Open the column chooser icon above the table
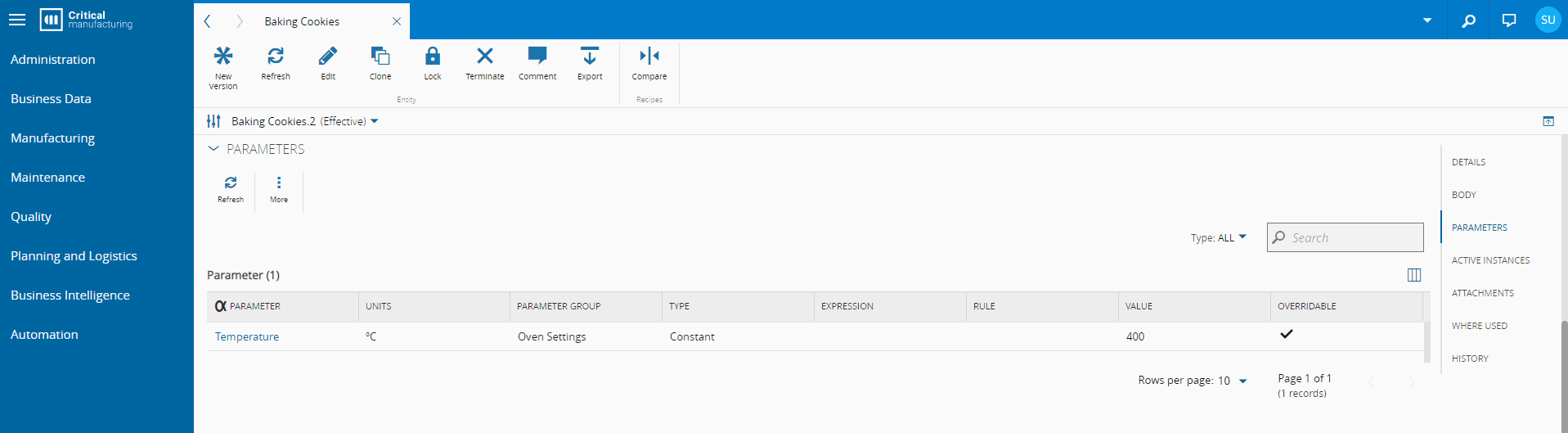This screenshot has width=1568, height=433. click(x=1414, y=275)
